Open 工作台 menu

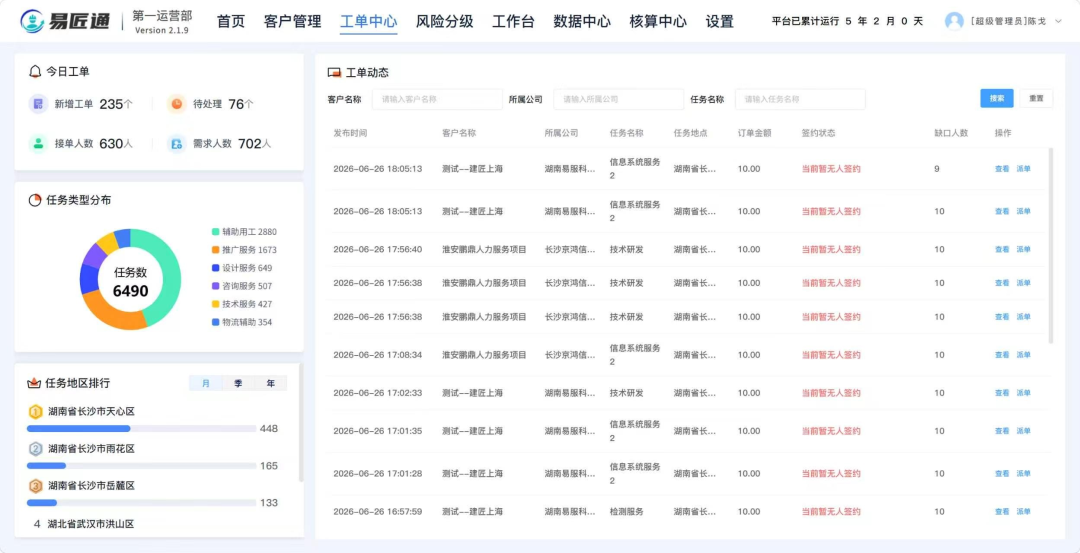click(513, 21)
